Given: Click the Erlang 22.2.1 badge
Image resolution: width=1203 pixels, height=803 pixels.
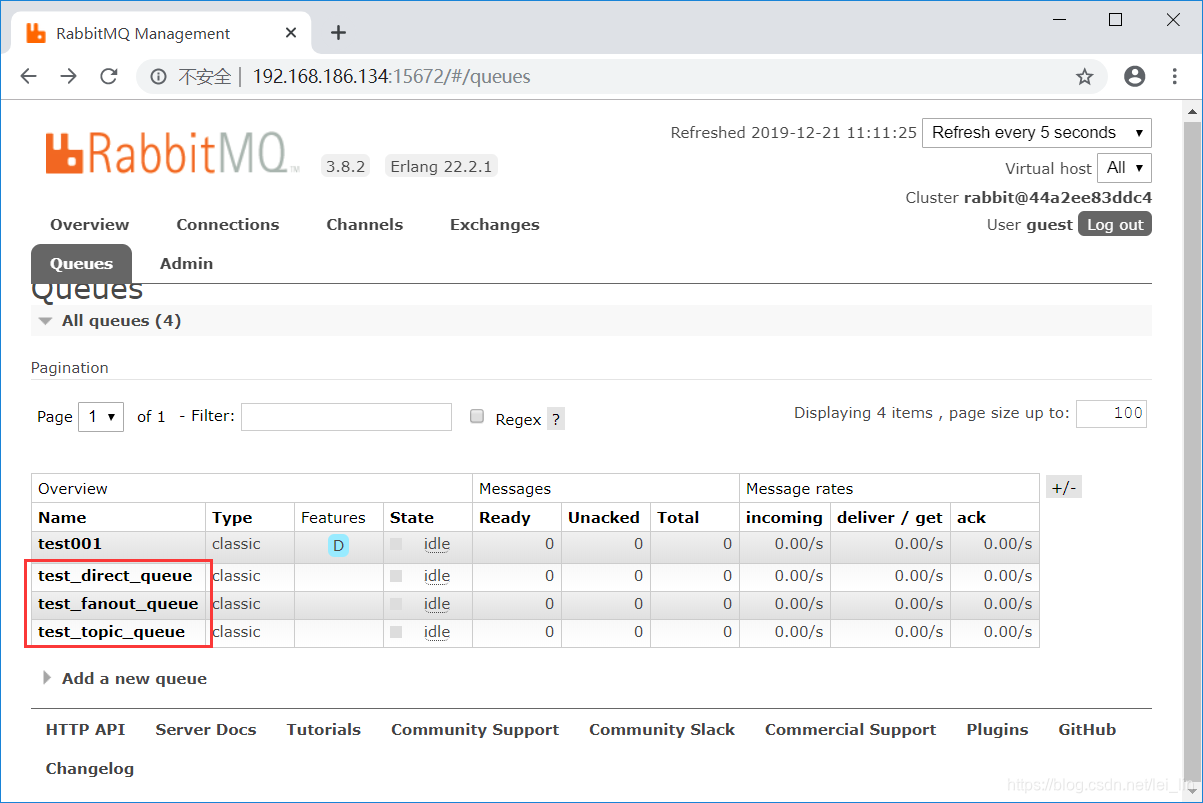Looking at the screenshot, I should (441, 167).
